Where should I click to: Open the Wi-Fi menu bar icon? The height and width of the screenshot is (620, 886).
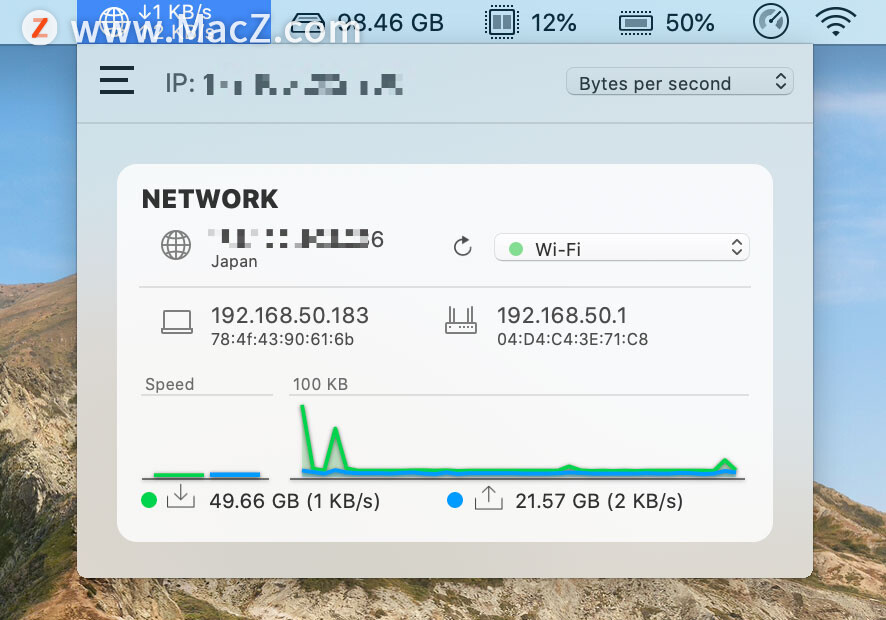[x=836, y=21]
